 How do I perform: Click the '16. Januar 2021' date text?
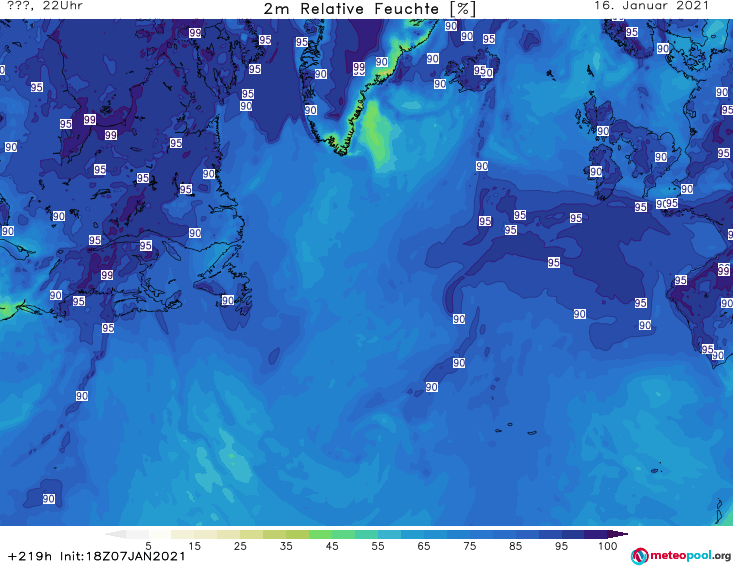(x=651, y=6)
